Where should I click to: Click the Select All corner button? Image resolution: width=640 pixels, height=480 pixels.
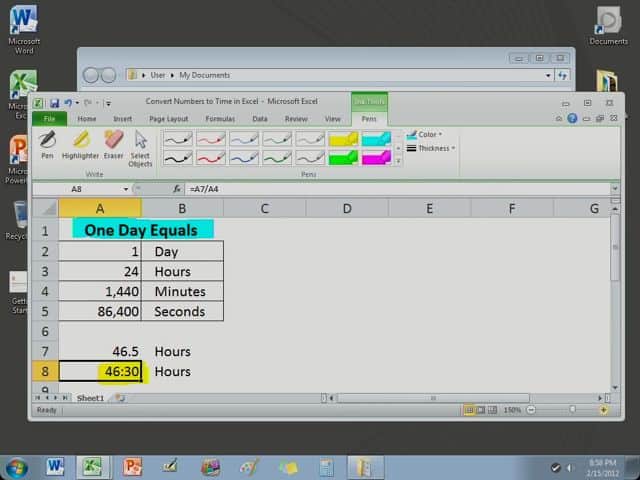[x=45, y=209]
